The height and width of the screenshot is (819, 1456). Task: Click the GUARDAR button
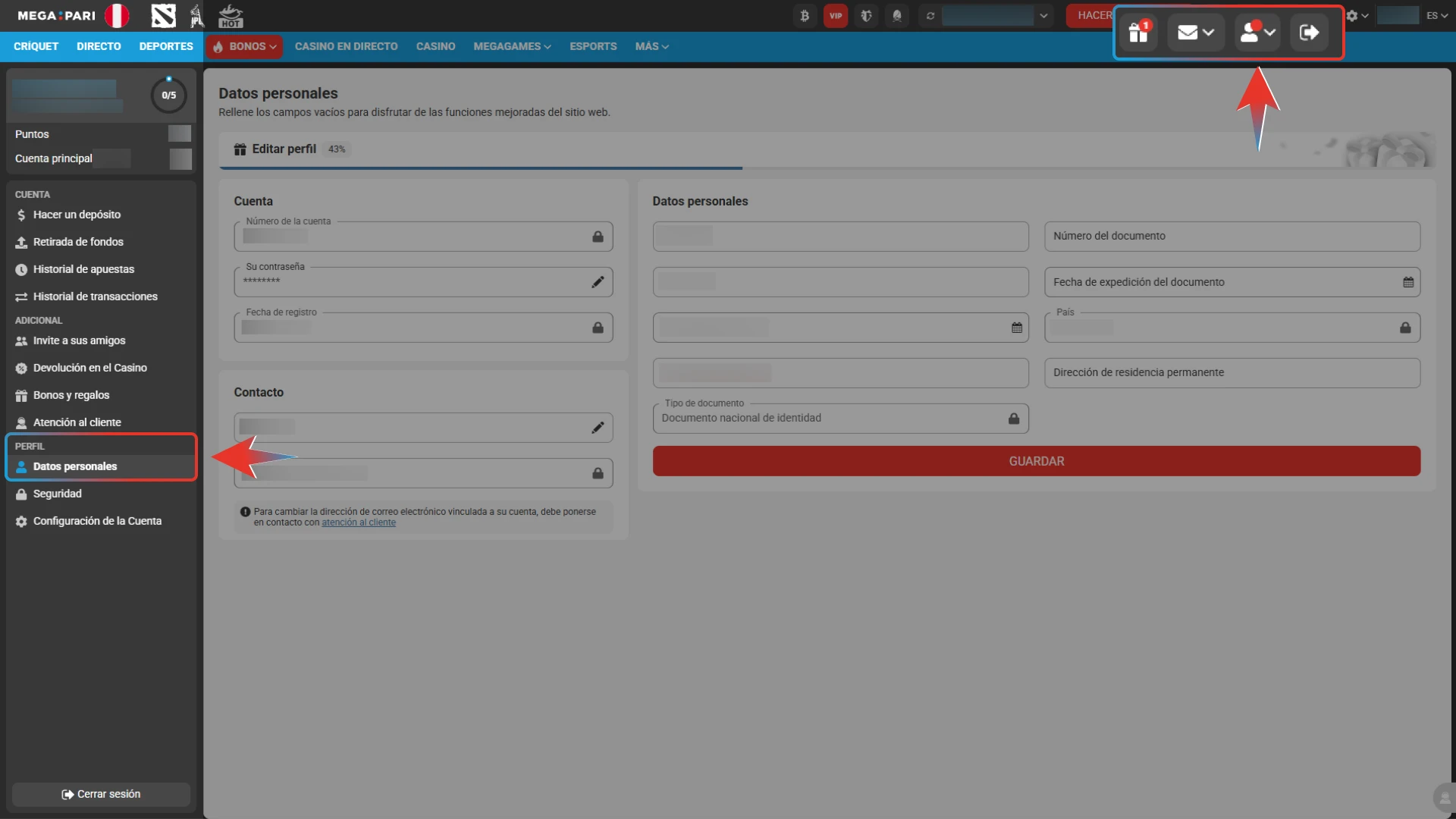click(x=1035, y=460)
